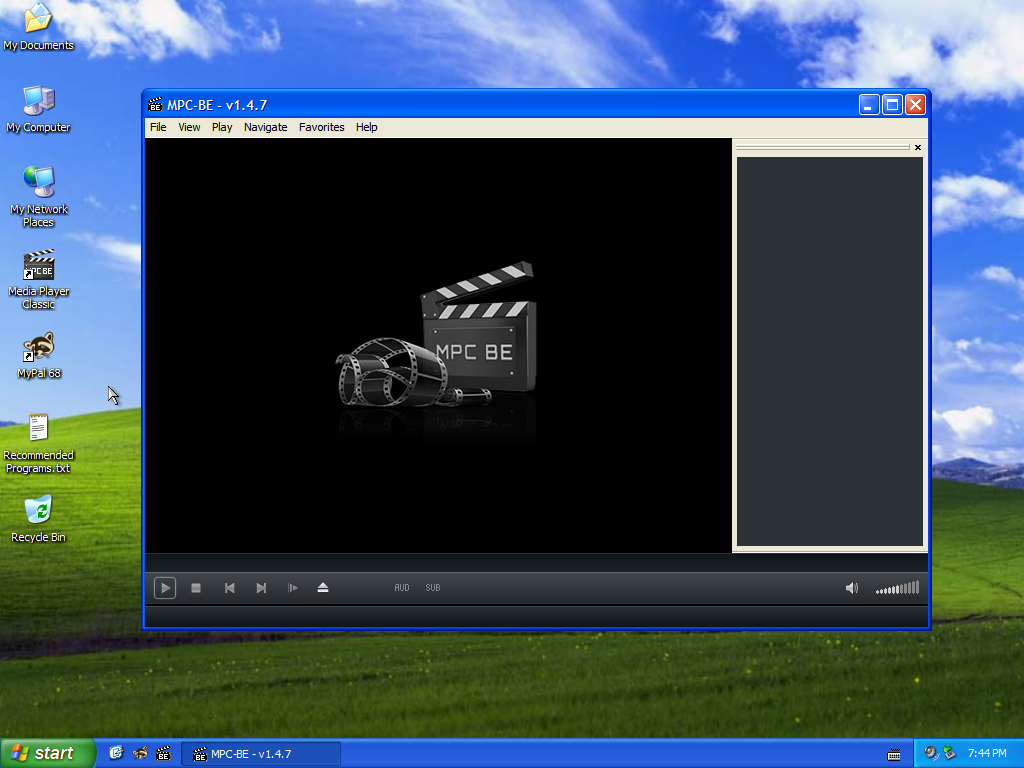Click the frame step button

tap(293, 588)
